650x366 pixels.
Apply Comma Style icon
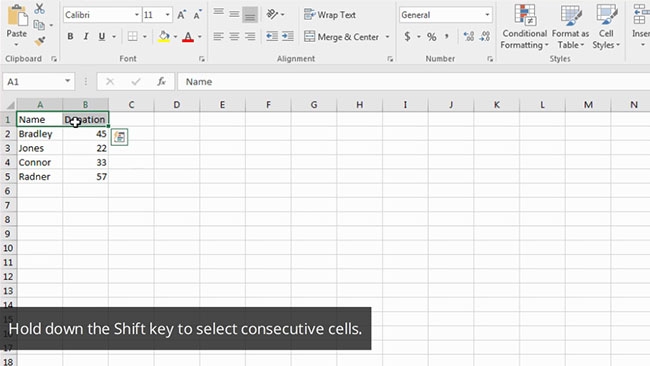click(447, 36)
